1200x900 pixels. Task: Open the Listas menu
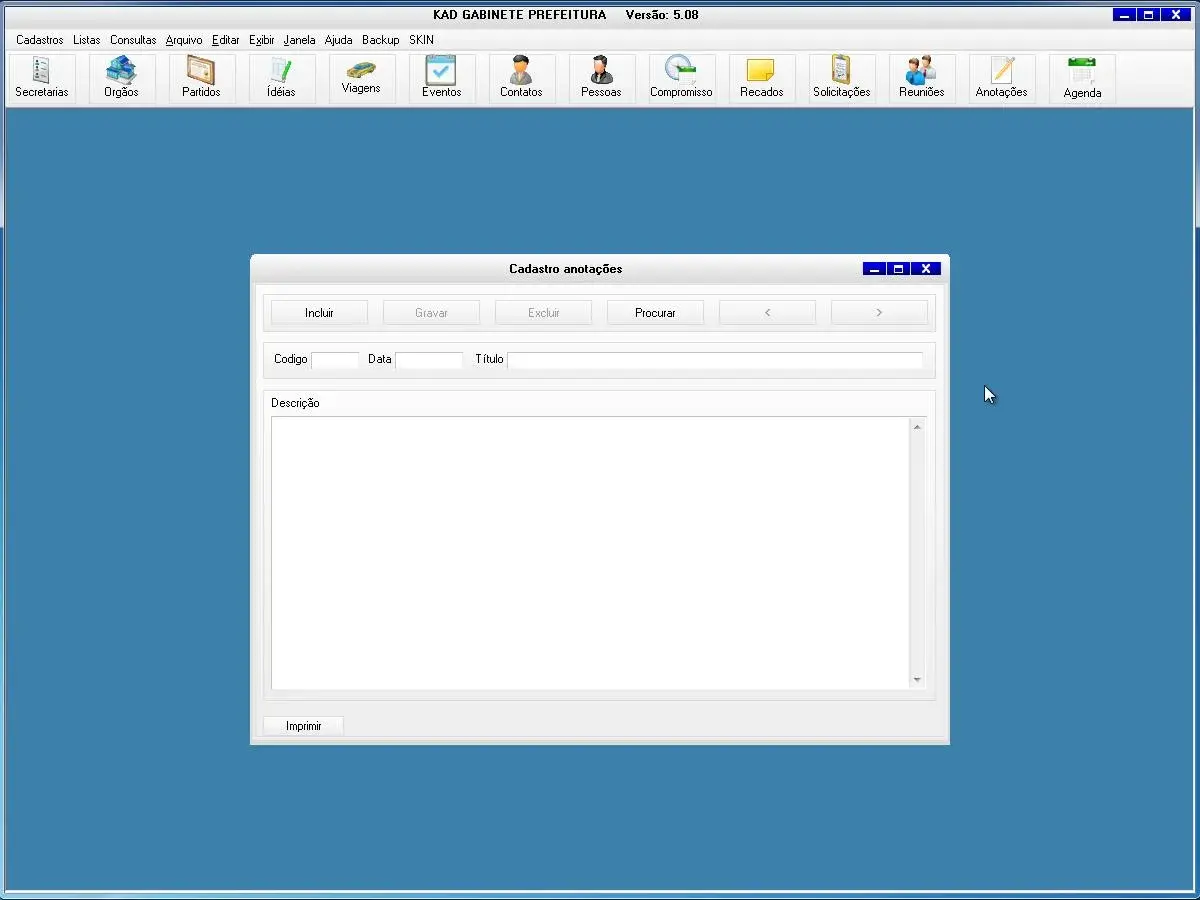tap(87, 40)
